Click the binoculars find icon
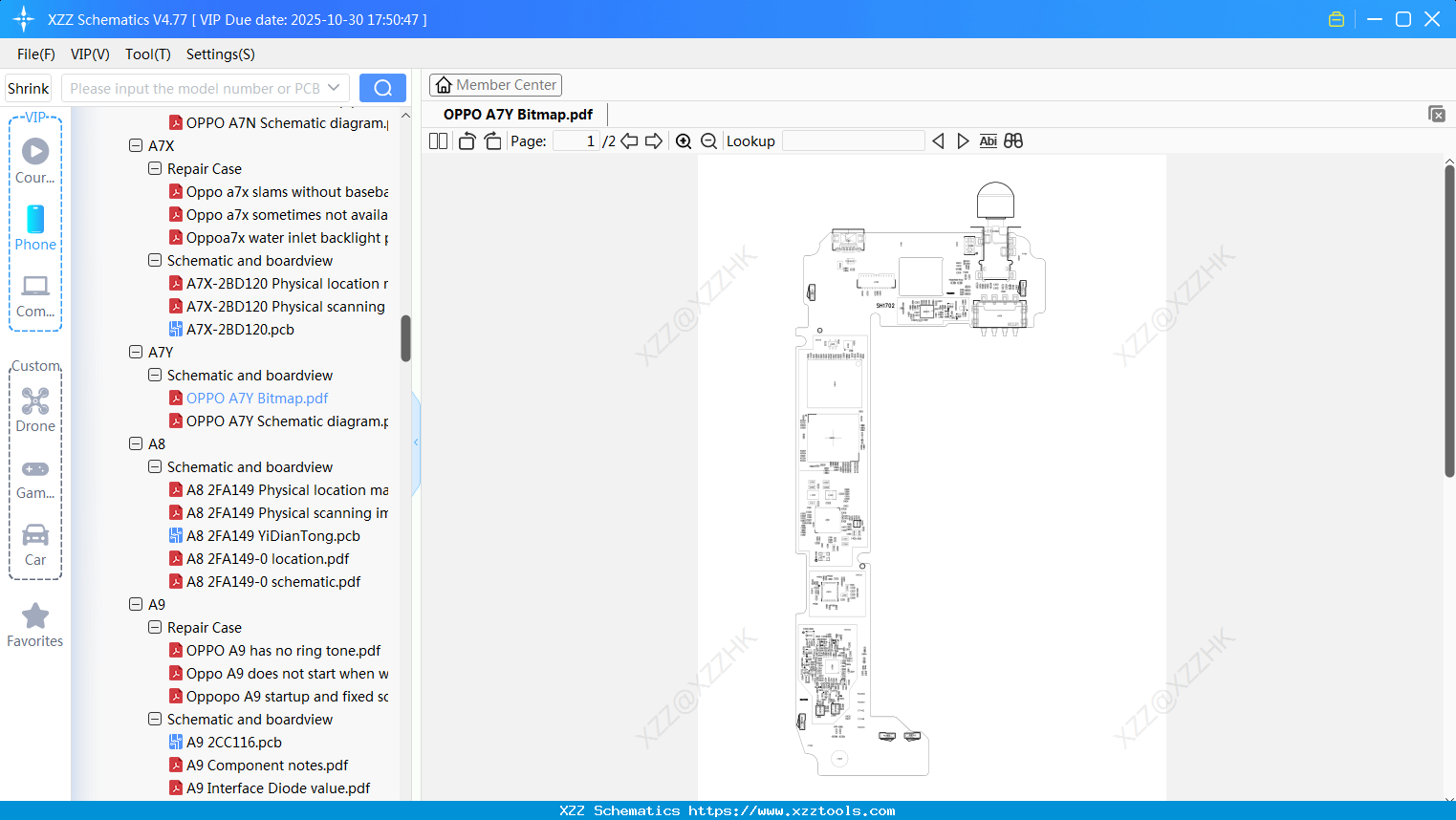The image size is (1456, 820). pos(1013,141)
